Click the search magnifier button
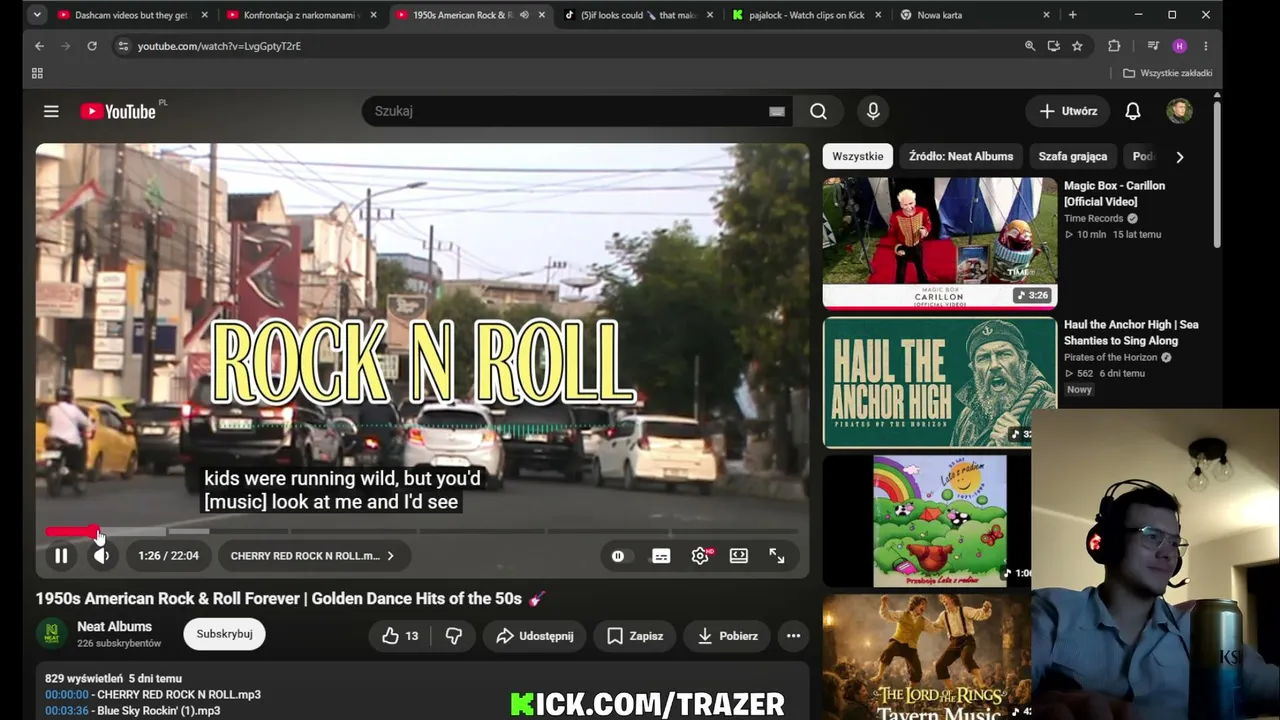 point(818,111)
